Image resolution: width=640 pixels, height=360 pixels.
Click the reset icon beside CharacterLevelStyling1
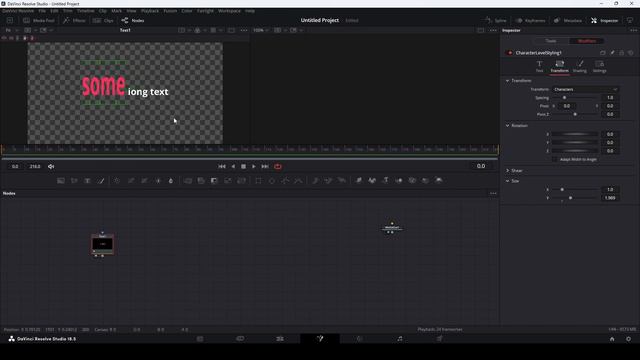(x=631, y=53)
